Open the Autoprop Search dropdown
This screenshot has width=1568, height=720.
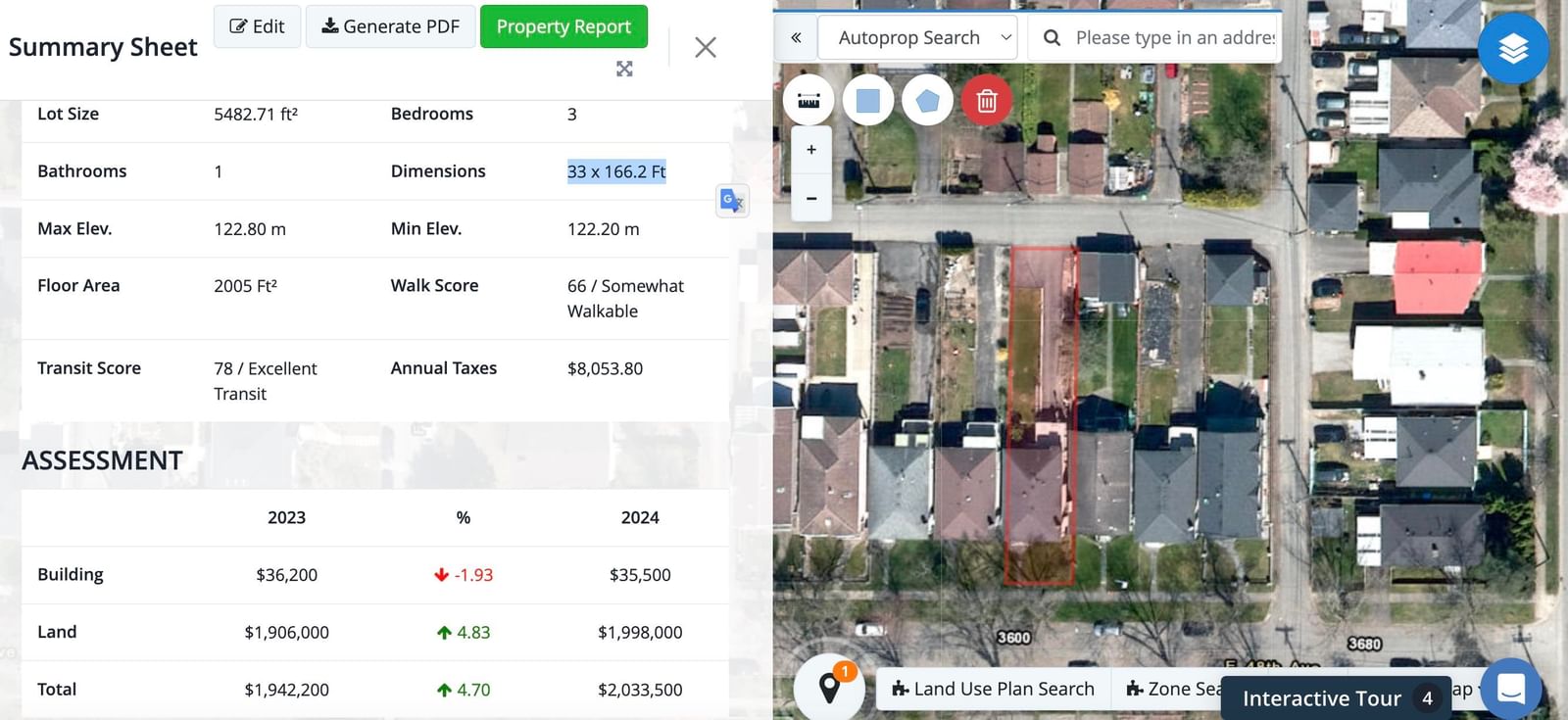click(x=918, y=37)
